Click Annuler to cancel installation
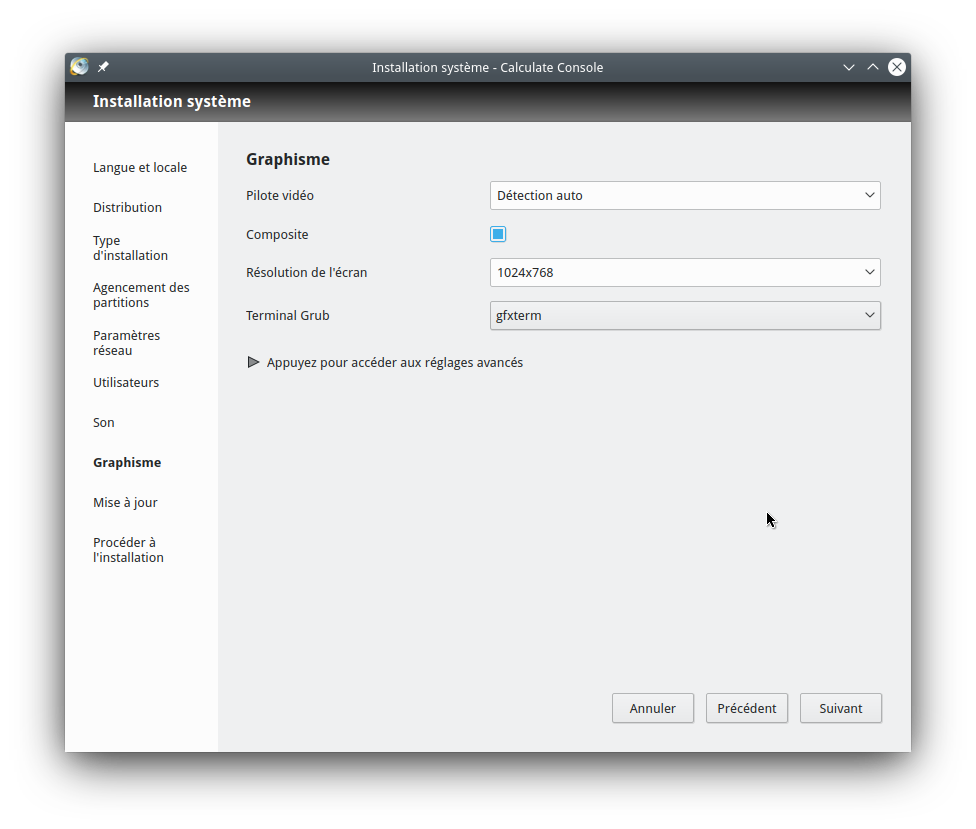The height and width of the screenshot is (829, 976). 652,708
